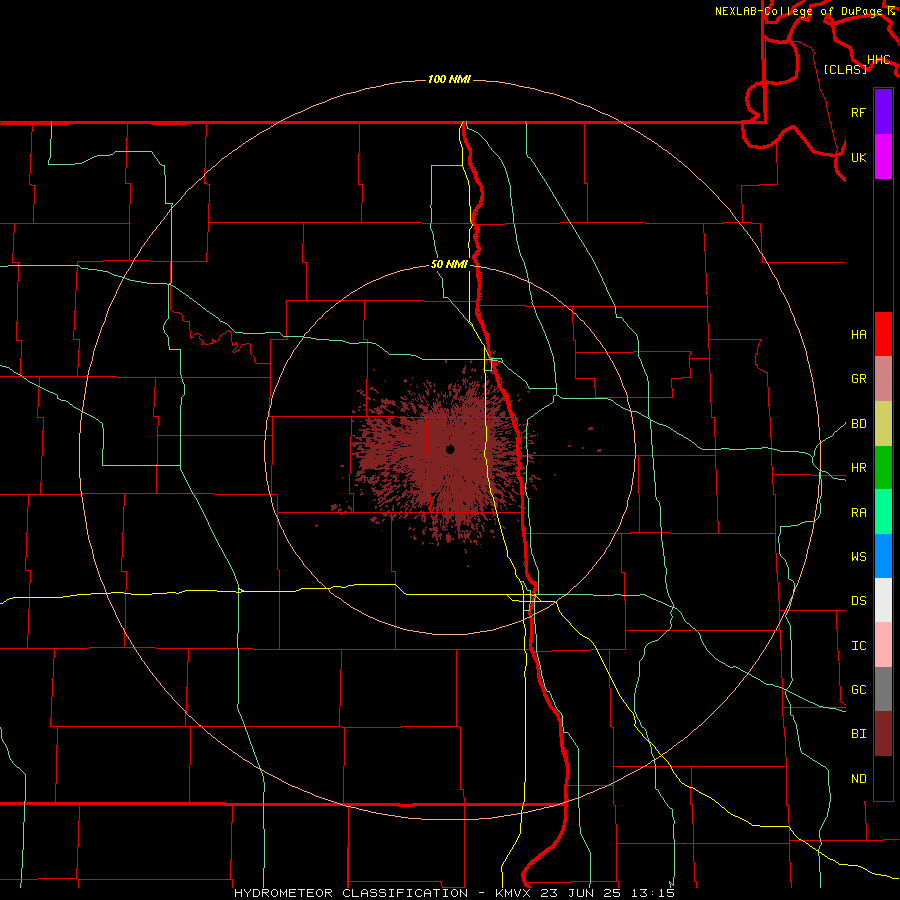Click the IC pink legend swatch
Screen dimensions: 900x900
[x=883, y=645]
